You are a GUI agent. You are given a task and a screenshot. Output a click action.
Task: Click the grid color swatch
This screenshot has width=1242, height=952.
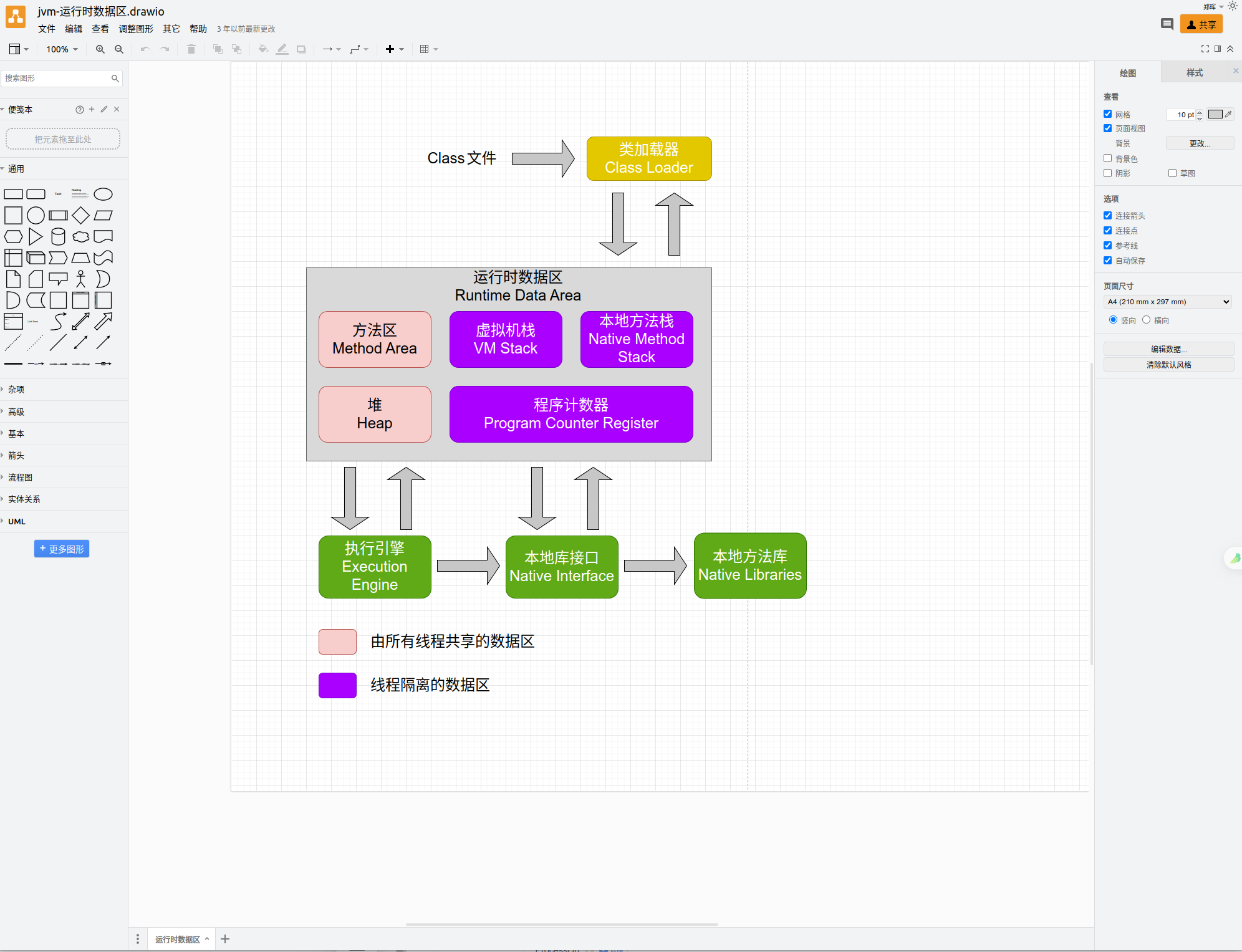(1215, 114)
